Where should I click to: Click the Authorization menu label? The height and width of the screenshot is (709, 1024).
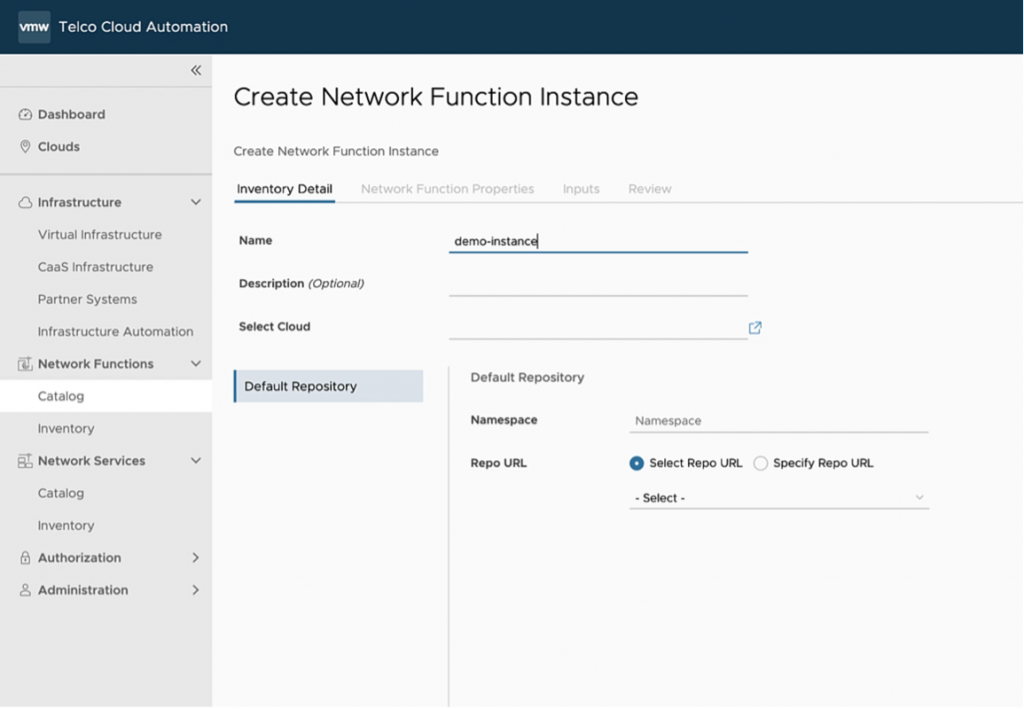click(80, 558)
